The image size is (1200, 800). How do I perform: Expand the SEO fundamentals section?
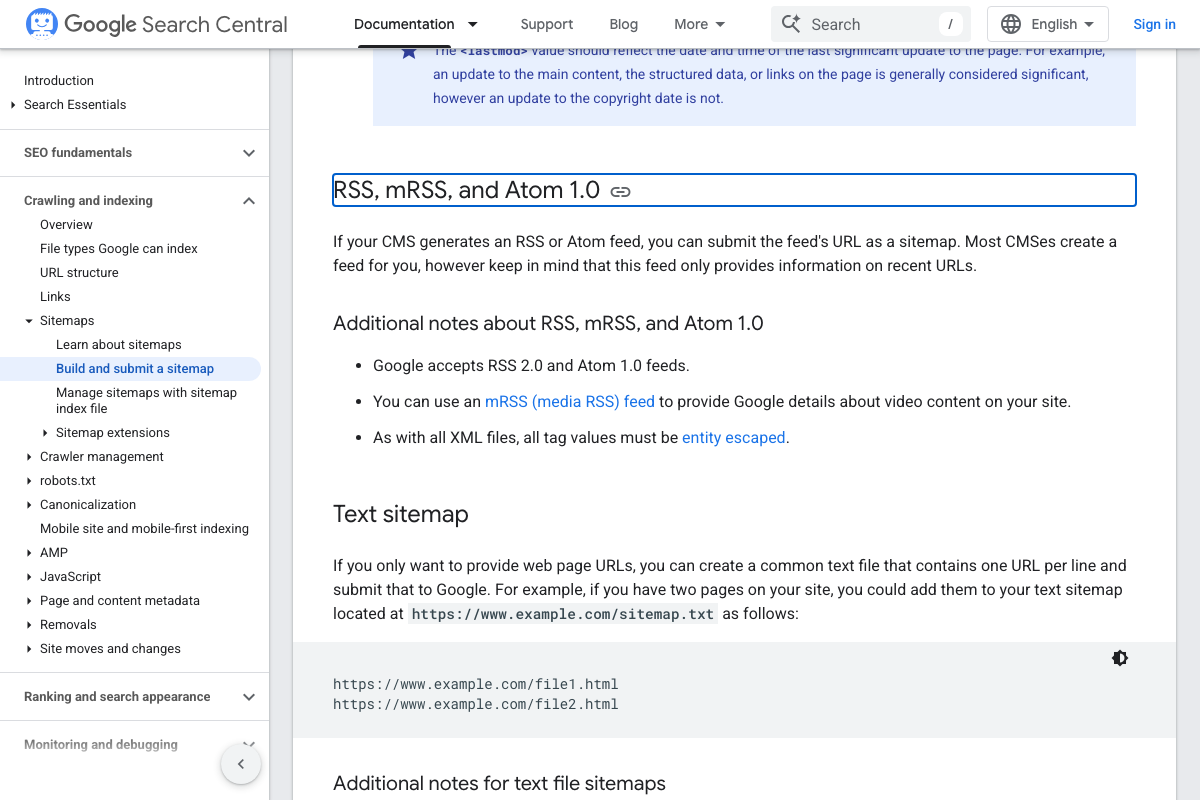click(x=249, y=153)
